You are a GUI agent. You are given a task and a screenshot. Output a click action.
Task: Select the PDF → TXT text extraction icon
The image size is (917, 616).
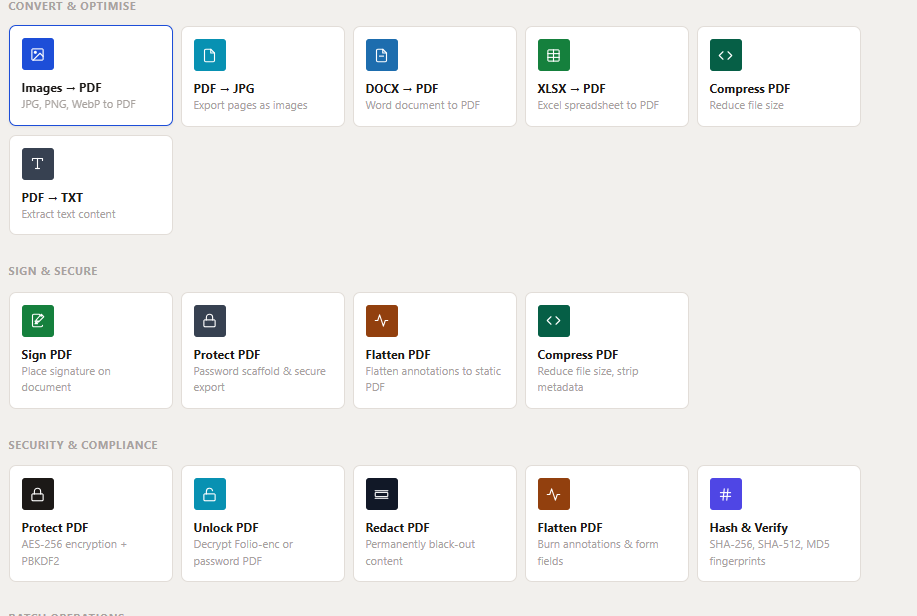tap(37, 163)
